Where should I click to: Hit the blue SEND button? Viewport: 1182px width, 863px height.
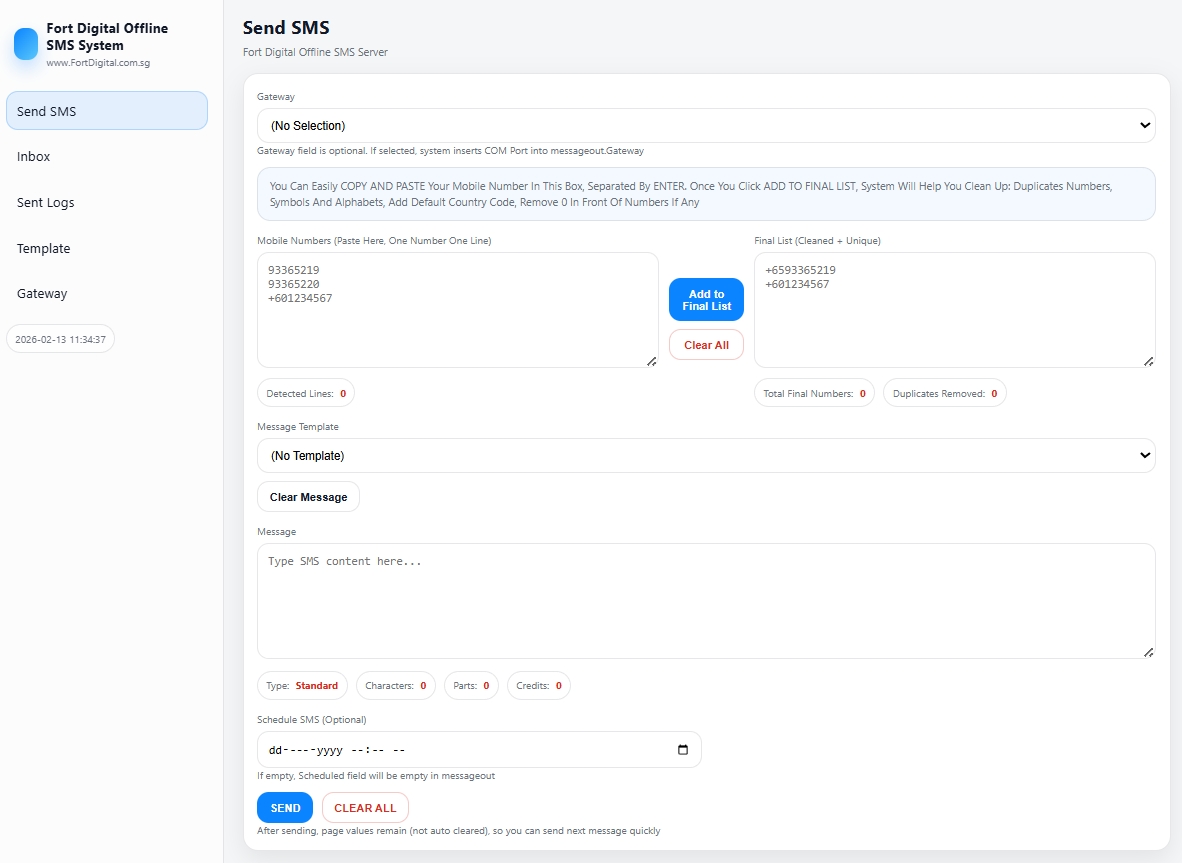click(285, 808)
